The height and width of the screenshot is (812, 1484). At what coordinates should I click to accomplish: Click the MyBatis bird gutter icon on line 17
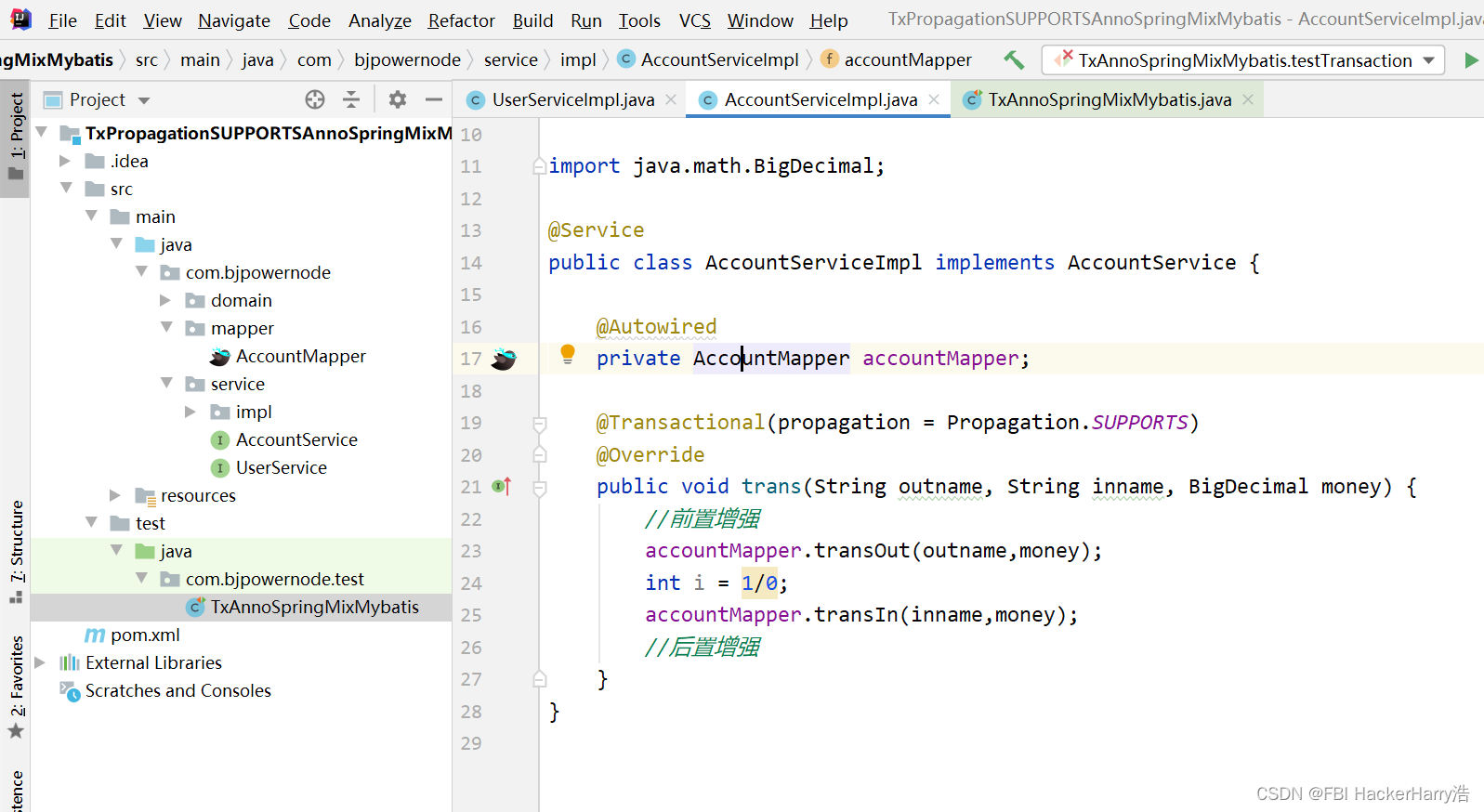click(504, 359)
